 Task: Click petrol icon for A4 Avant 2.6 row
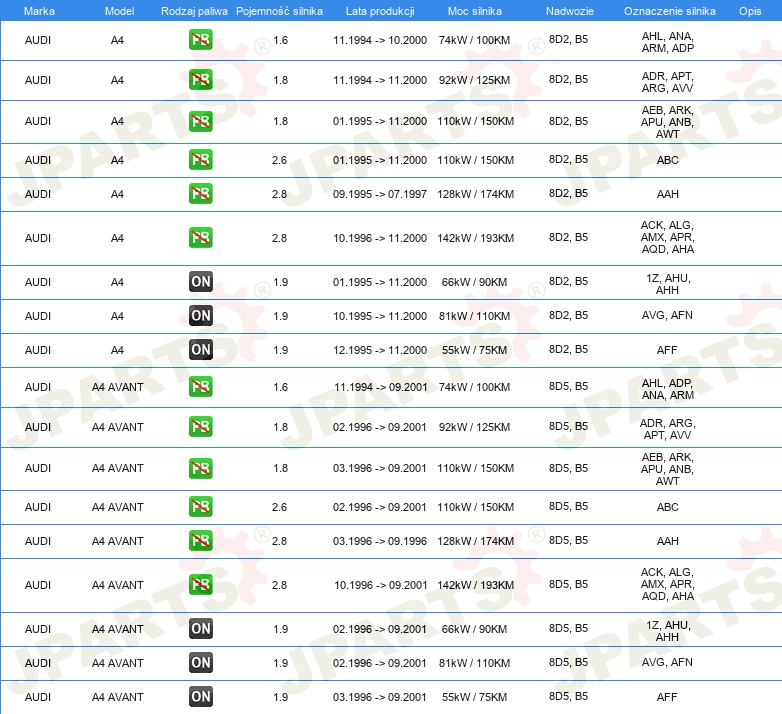point(200,507)
